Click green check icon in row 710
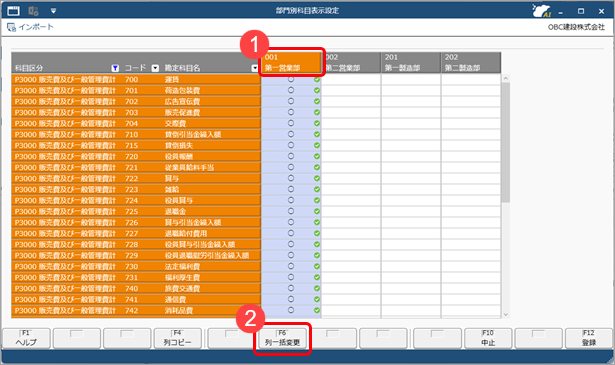Image resolution: width=615 pixels, height=365 pixels. (317, 134)
